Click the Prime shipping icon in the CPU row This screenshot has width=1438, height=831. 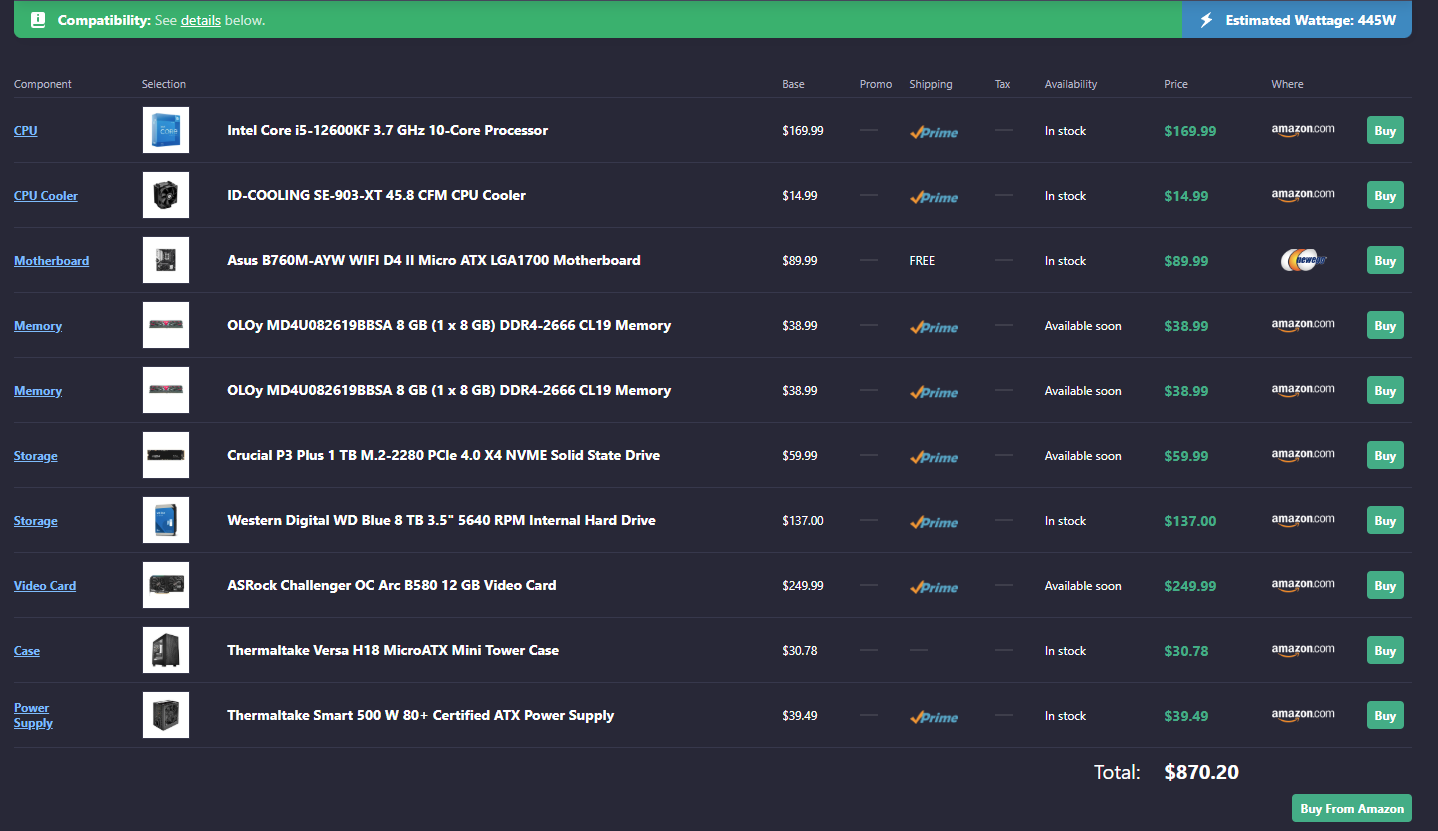point(934,132)
